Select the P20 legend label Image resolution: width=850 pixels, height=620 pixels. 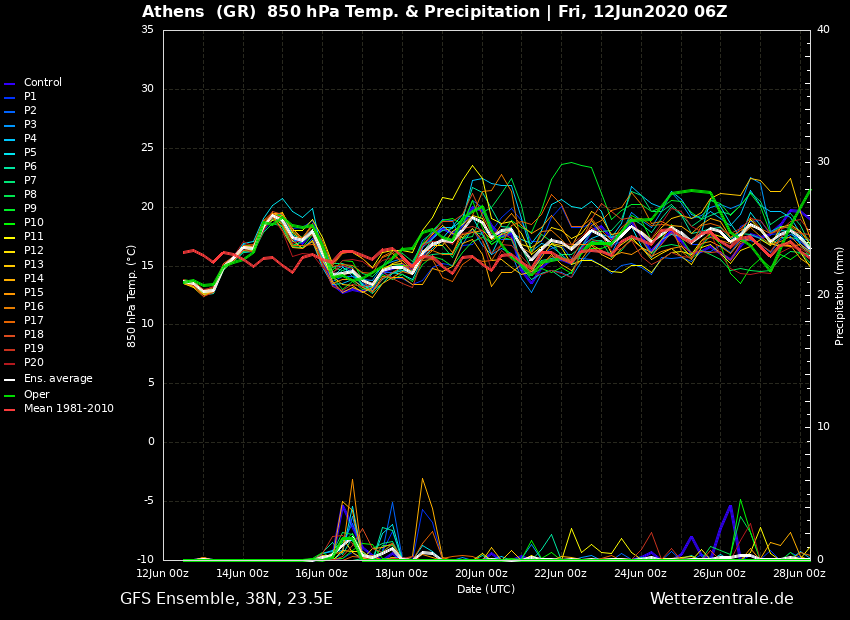point(34,363)
